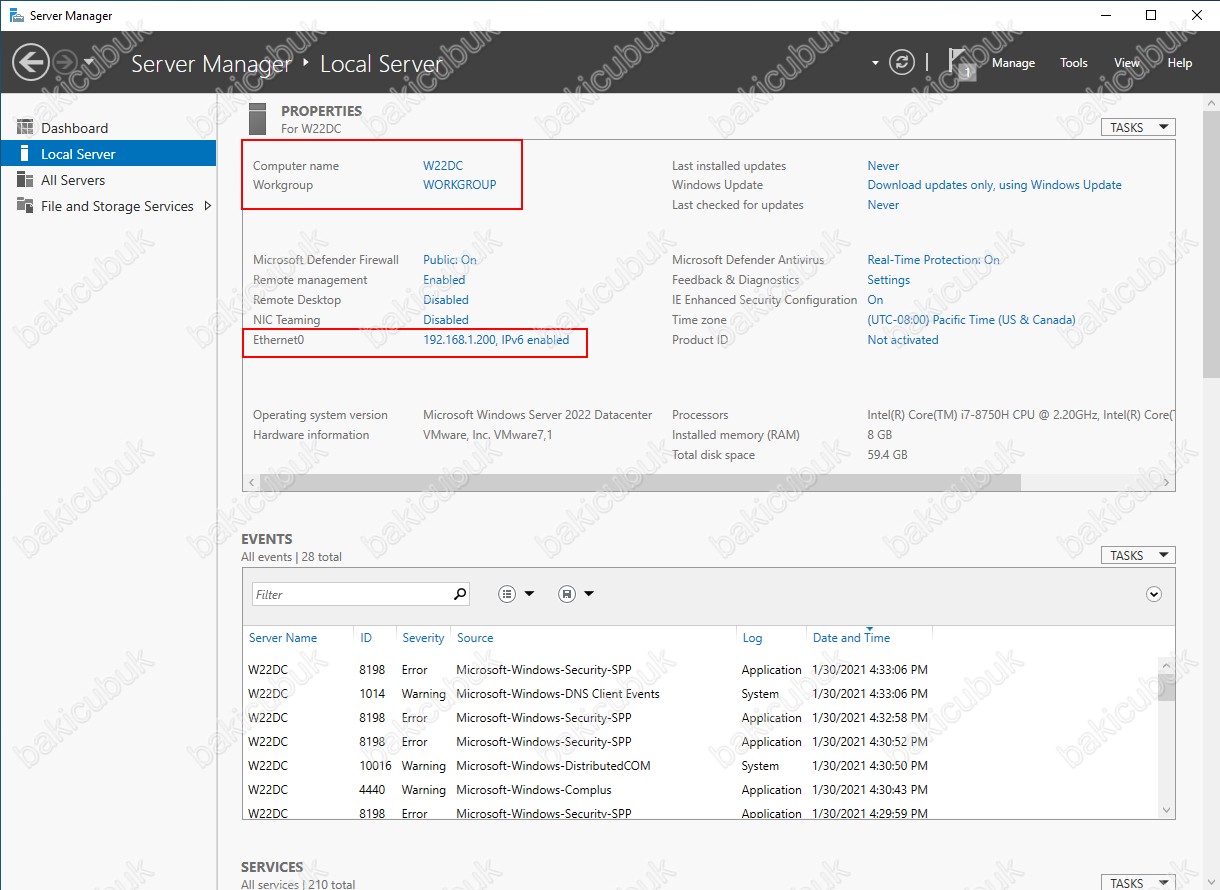This screenshot has width=1220, height=890.
Task: Open the Help menu
Action: click(1180, 63)
